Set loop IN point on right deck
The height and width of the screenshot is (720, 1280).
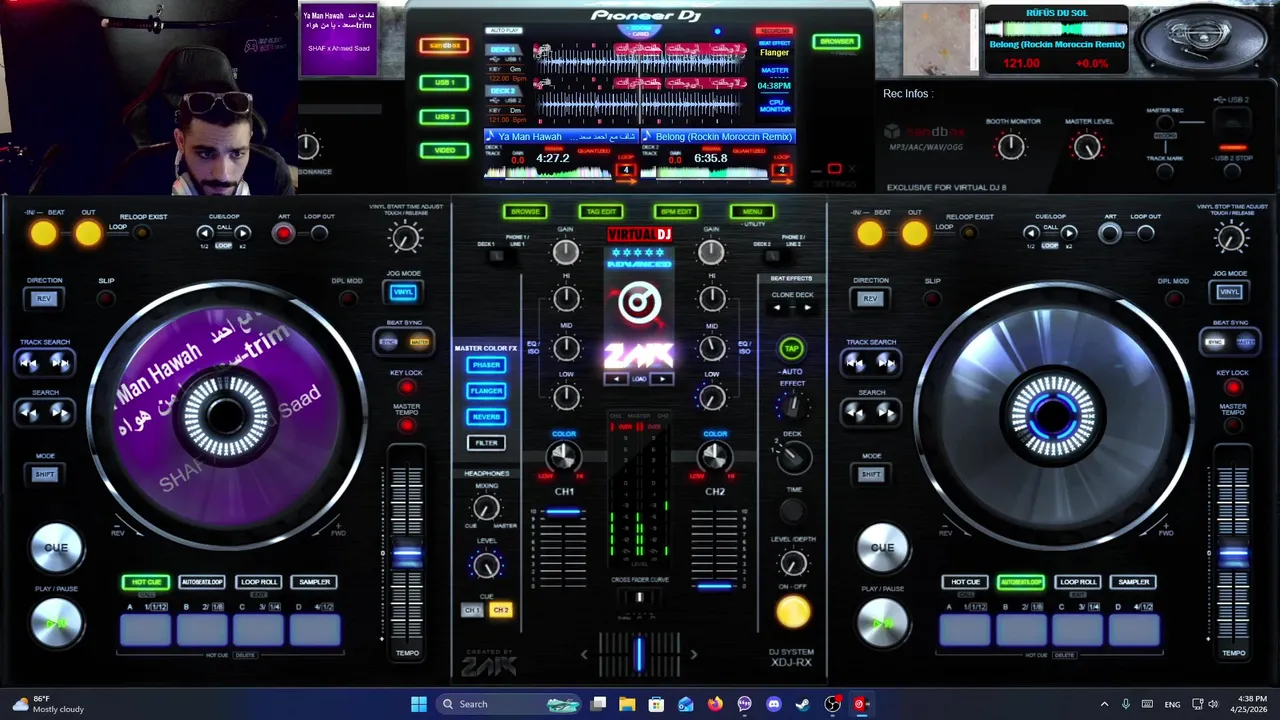(x=869, y=233)
